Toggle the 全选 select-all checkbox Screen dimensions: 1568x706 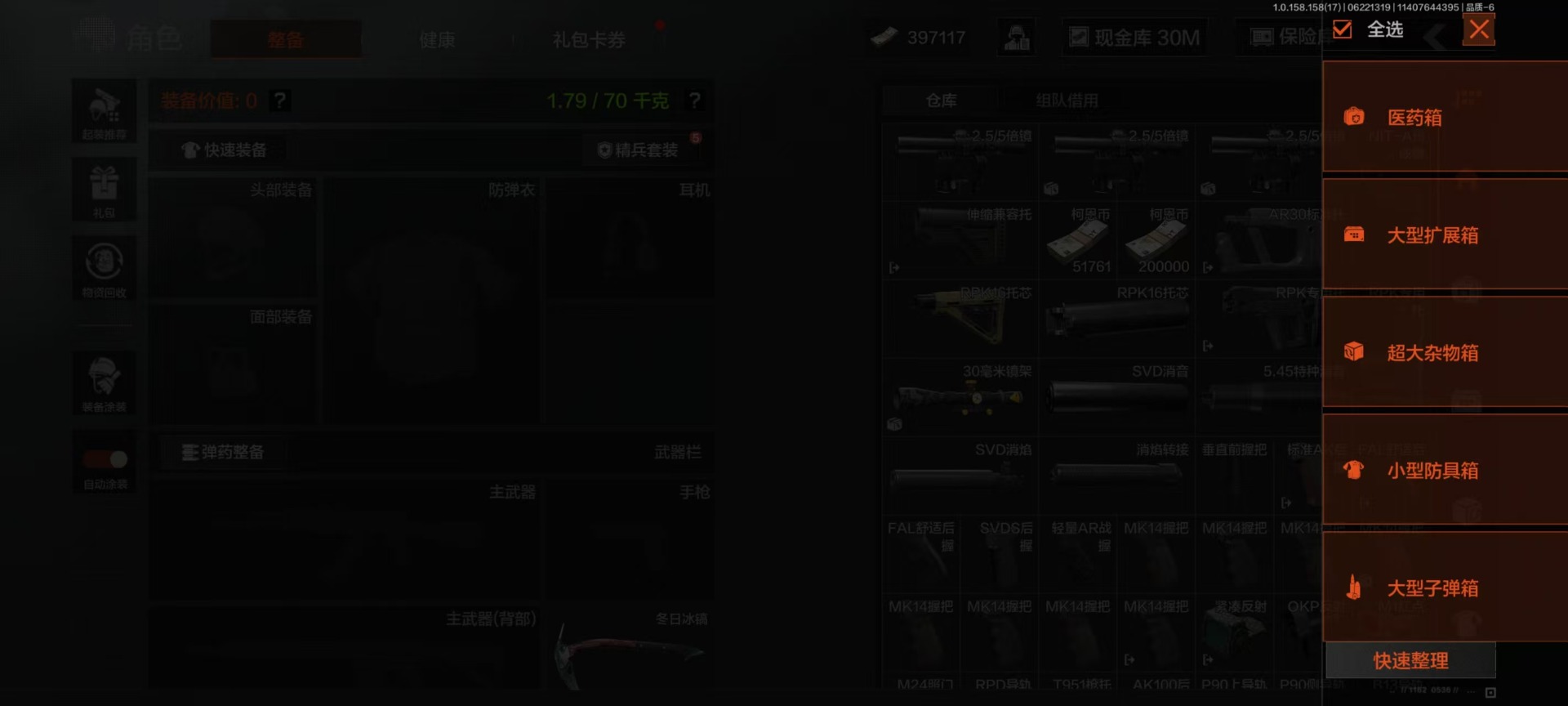[x=1342, y=30]
